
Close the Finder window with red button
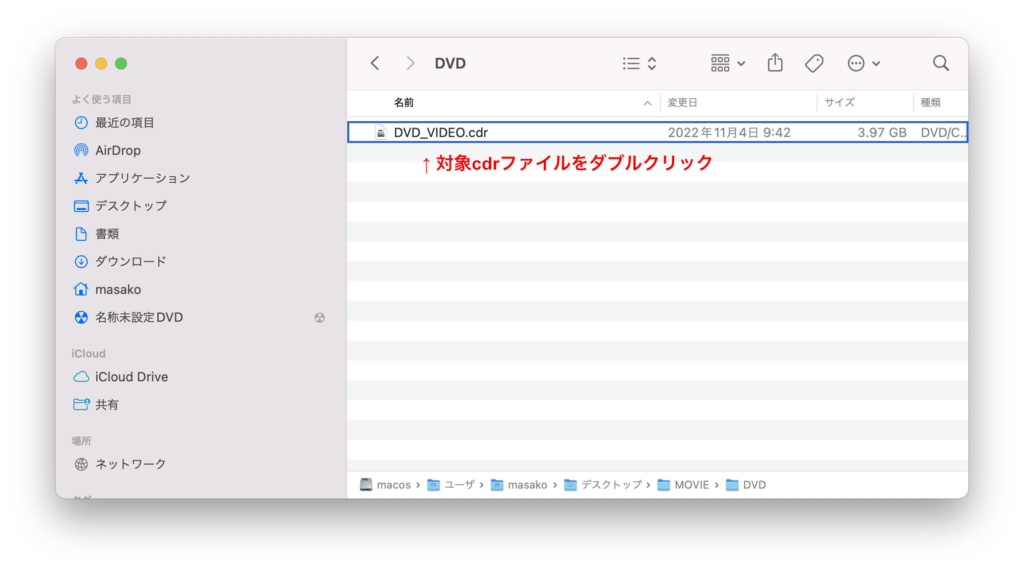(81, 63)
